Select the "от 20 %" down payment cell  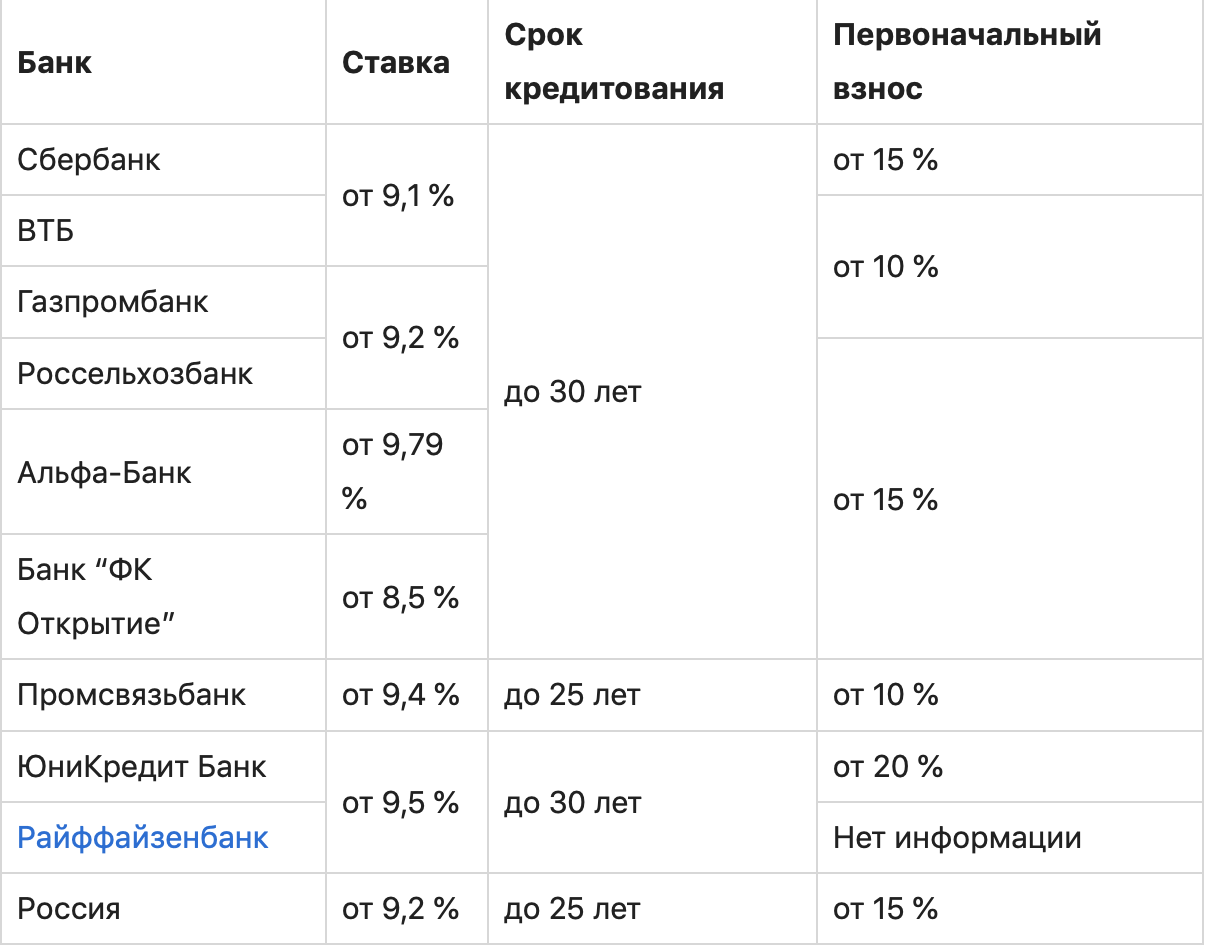(x=888, y=766)
